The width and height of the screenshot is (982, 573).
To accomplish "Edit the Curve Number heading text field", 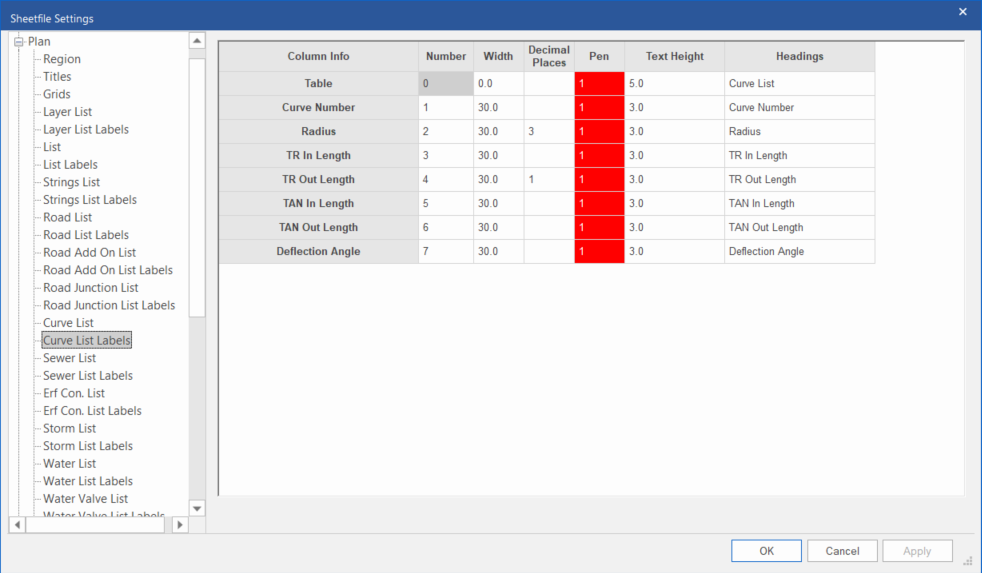I will (x=799, y=108).
